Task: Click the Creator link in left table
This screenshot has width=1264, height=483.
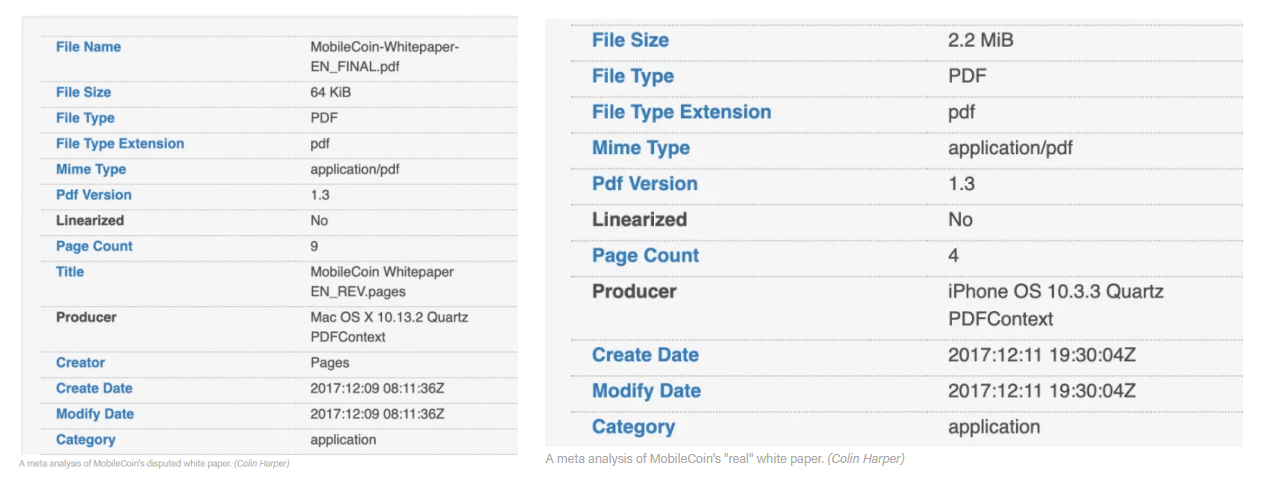Action: (80, 363)
